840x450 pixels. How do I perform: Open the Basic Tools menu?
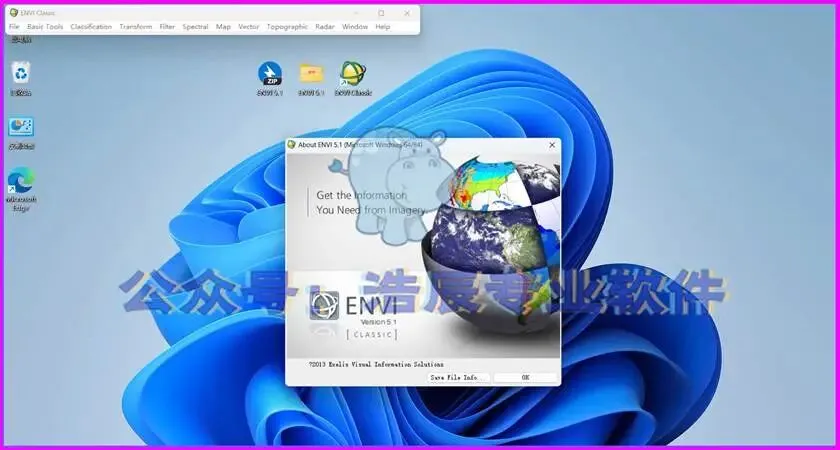tap(45, 26)
